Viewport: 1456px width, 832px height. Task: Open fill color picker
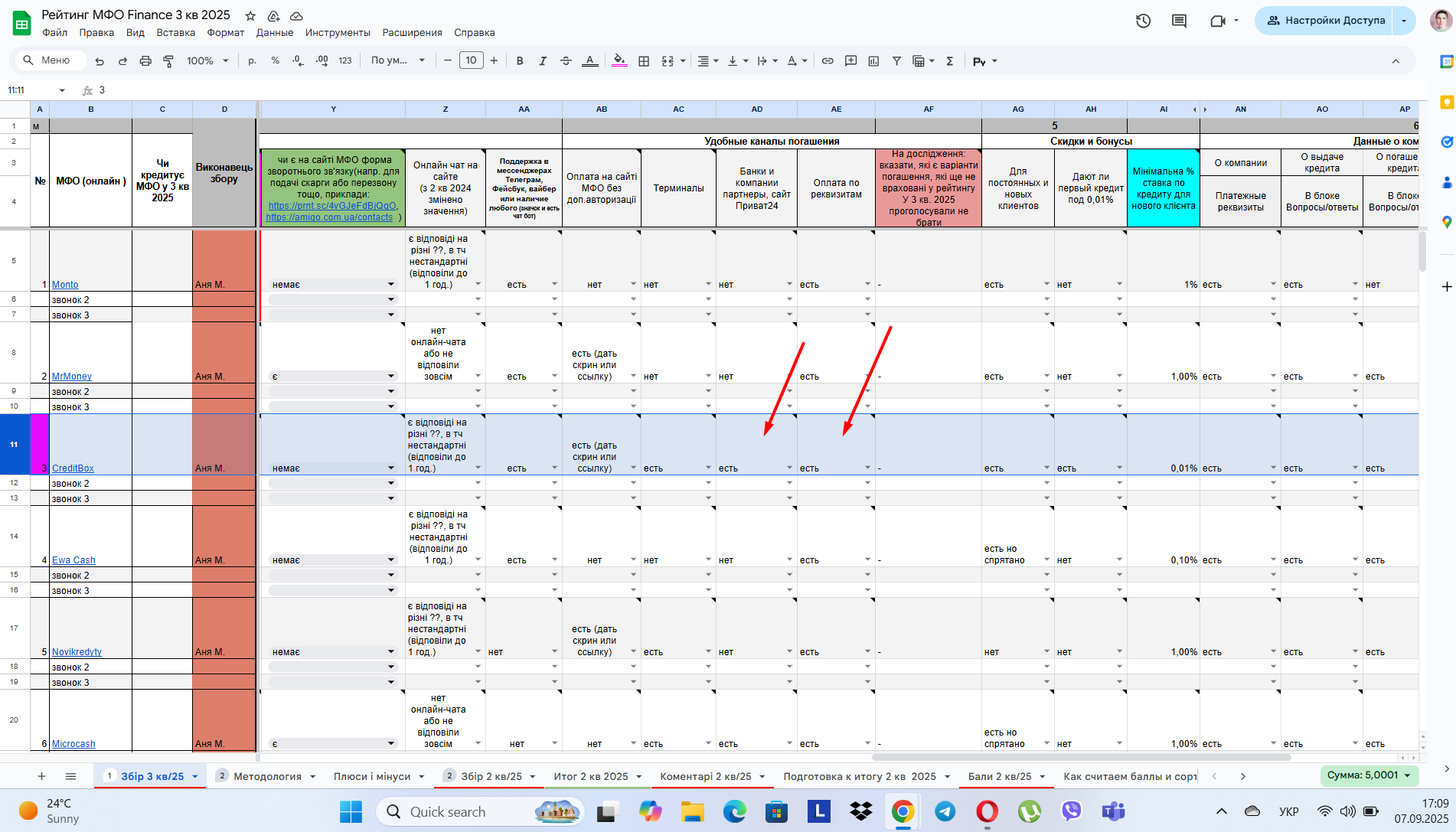point(619,61)
